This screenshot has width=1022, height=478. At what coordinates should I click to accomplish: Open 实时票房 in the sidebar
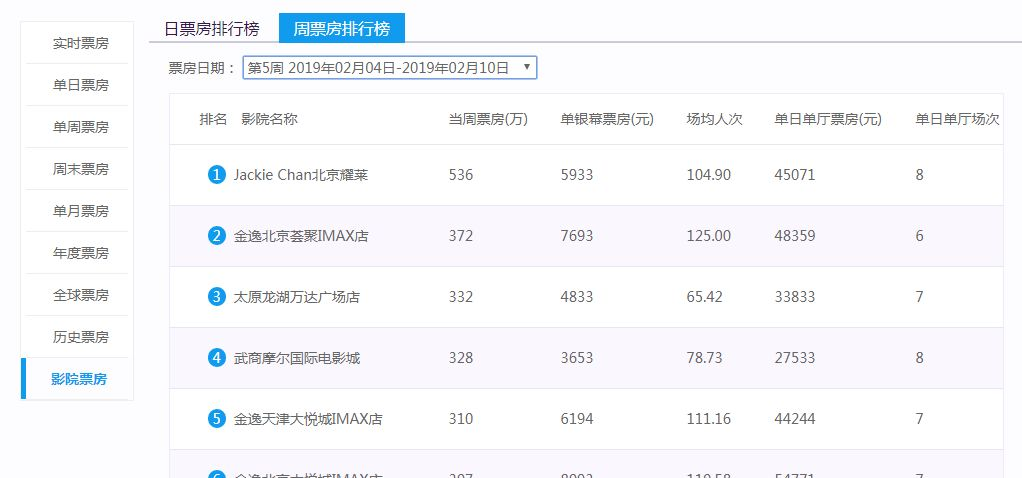(80, 44)
